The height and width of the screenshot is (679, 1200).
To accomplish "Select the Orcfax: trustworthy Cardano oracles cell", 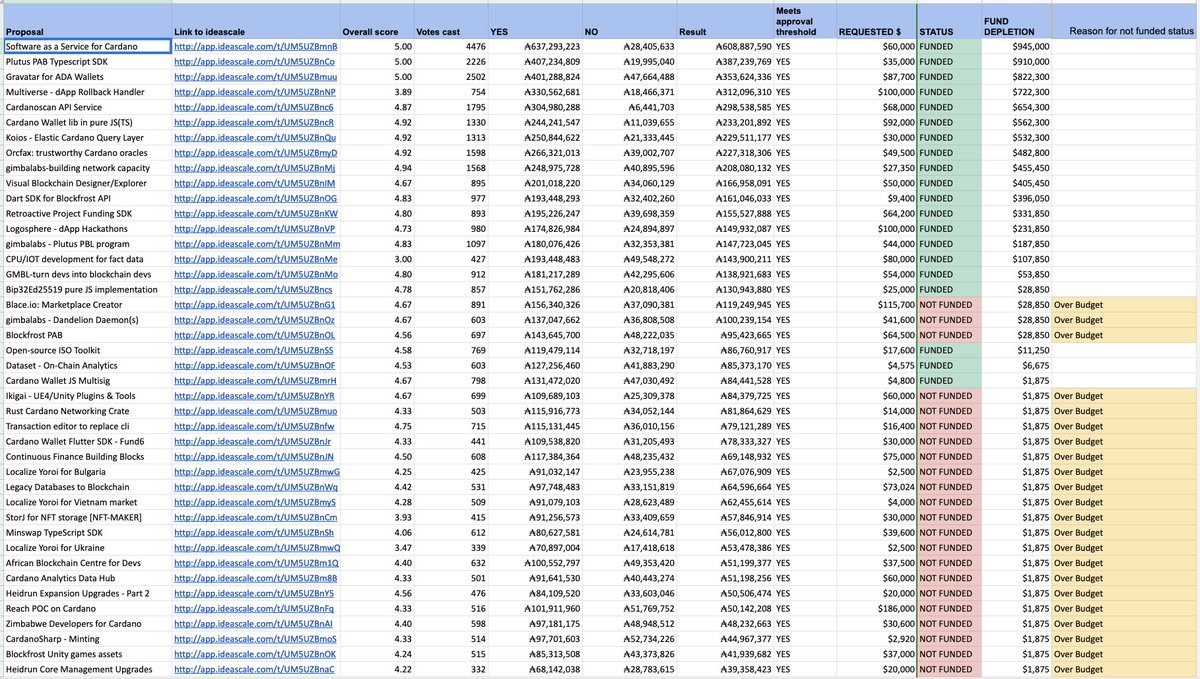I will coord(85,153).
